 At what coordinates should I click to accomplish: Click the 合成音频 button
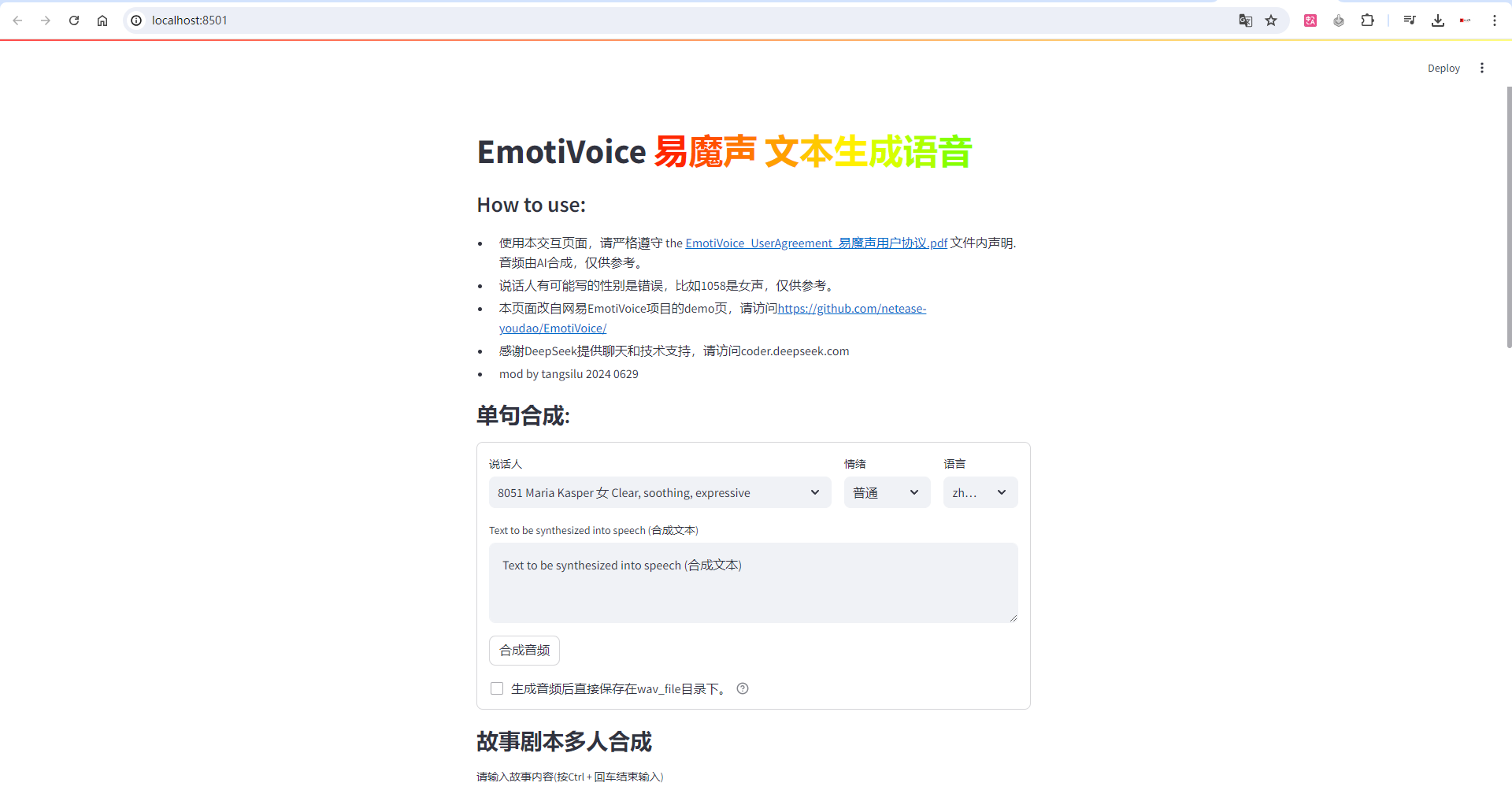point(524,651)
